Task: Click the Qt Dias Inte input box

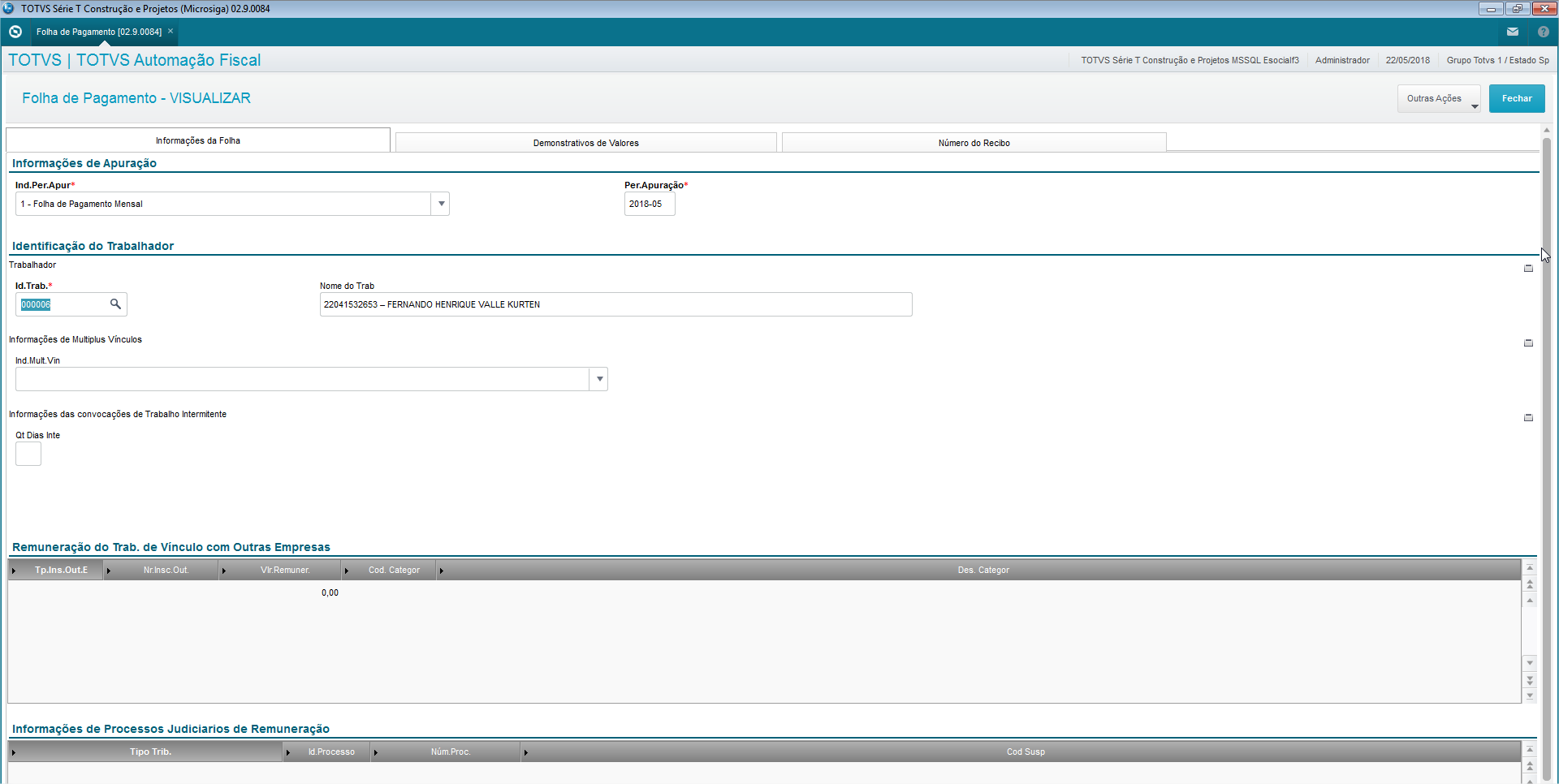Action: click(x=28, y=454)
